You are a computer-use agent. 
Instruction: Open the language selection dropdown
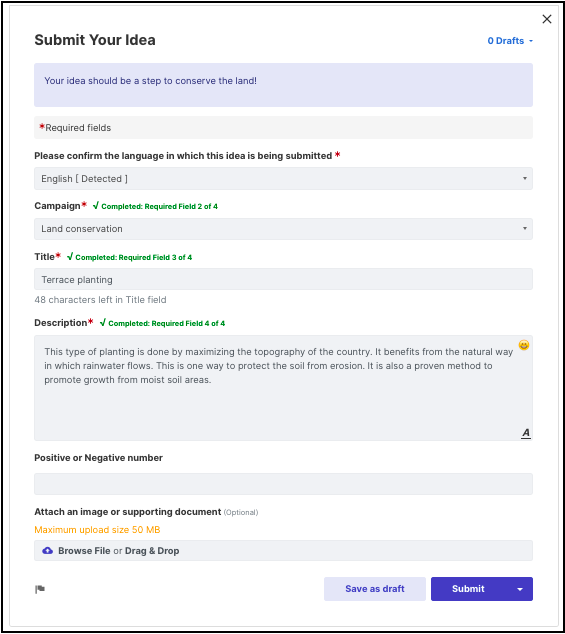[x=283, y=179]
